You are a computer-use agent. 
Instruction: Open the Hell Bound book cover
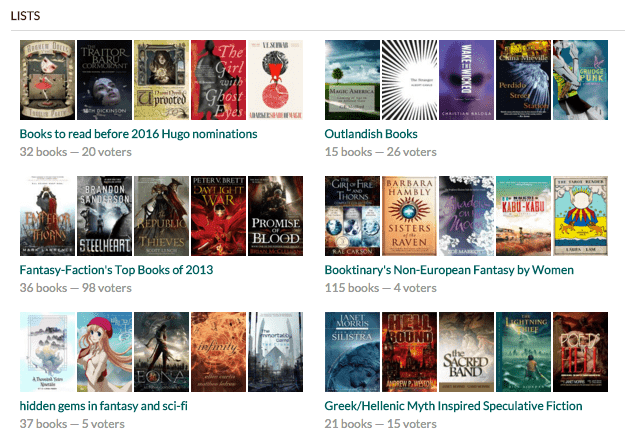(409, 352)
